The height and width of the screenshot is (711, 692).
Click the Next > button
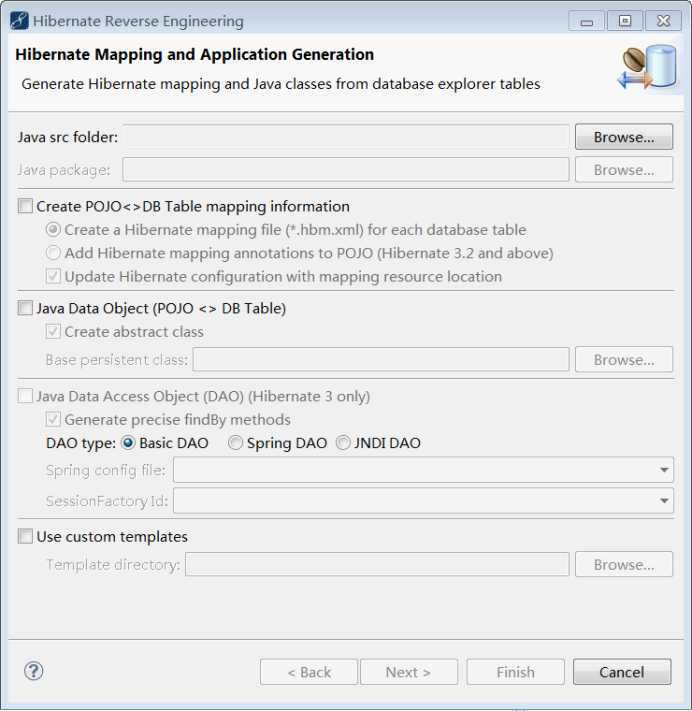409,672
